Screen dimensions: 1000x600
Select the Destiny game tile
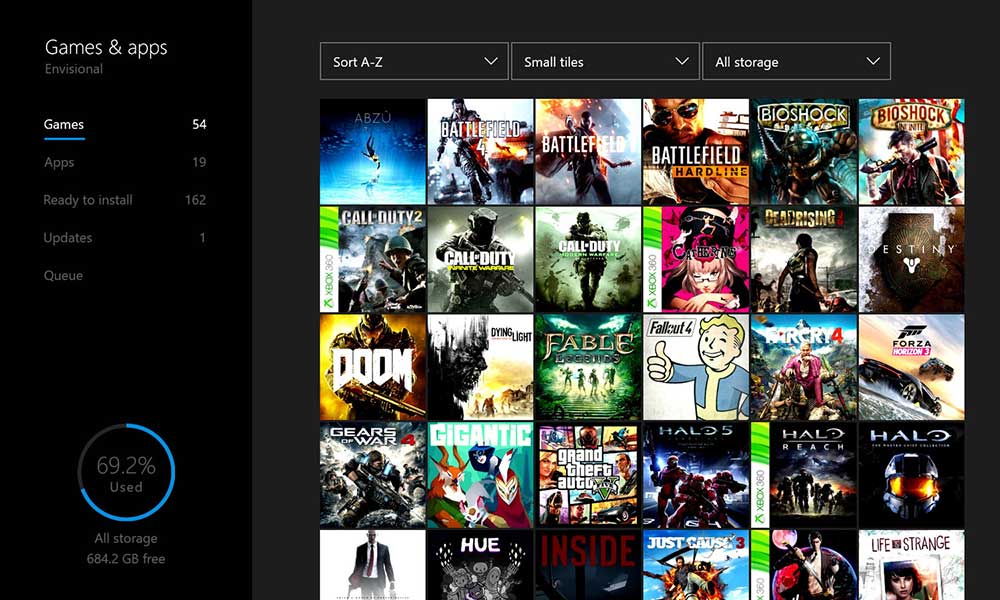(911, 259)
